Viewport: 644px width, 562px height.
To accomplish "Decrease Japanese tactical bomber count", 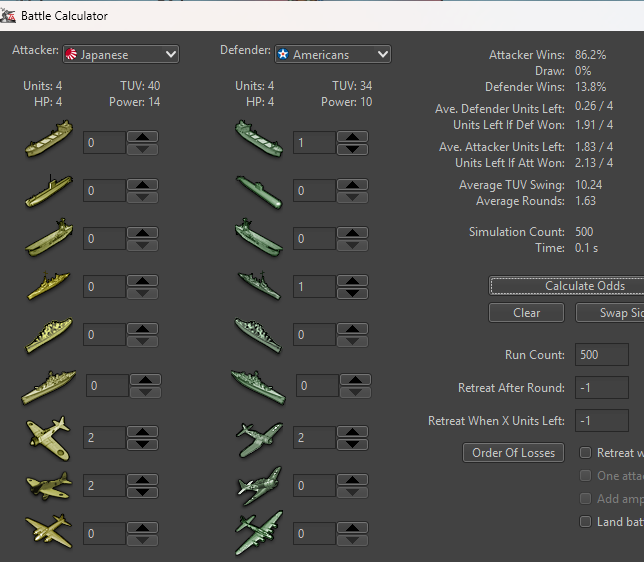I will [x=143, y=493].
